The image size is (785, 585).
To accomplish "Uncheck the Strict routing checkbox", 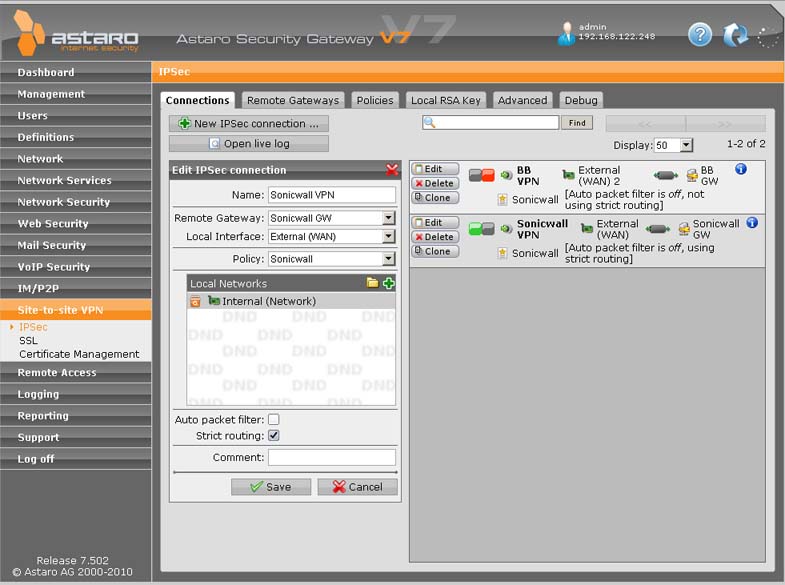I will 274,435.
